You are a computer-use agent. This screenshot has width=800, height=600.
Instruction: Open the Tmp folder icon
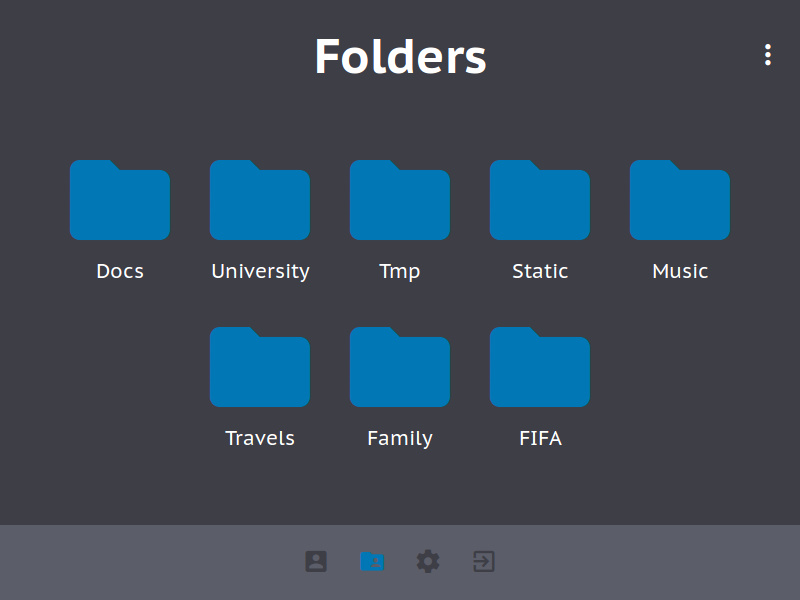point(400,200)
